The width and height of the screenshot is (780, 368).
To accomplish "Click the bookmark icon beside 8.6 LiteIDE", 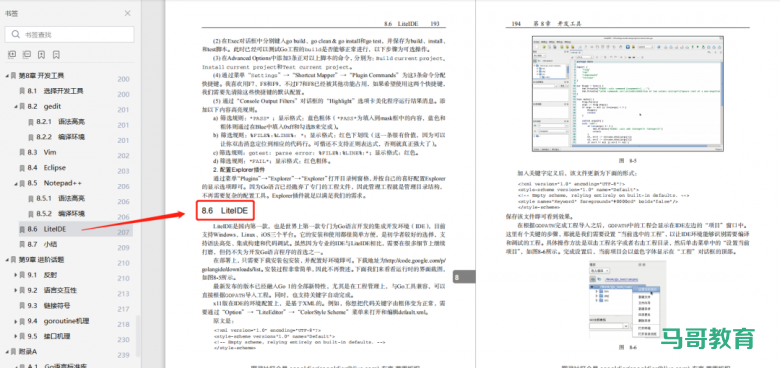I will 22,229.
